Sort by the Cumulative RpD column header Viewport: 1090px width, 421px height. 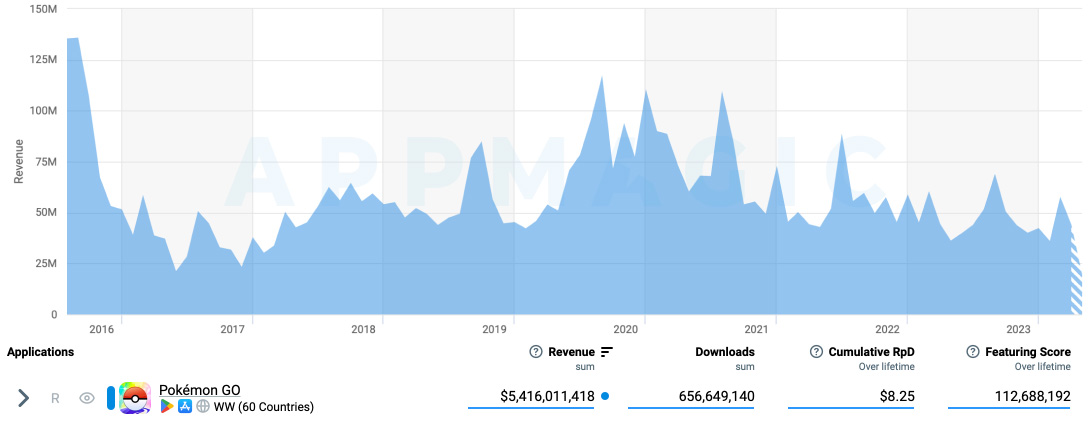coord(872,352)
